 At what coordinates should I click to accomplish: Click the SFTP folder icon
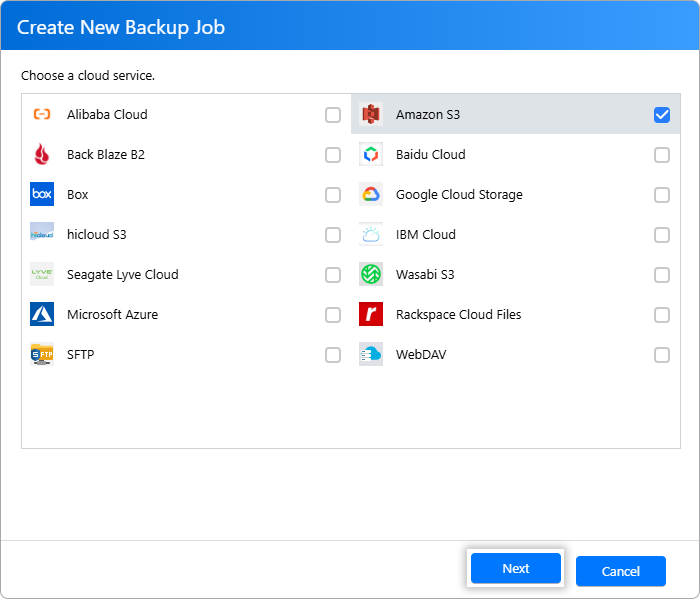42,354
